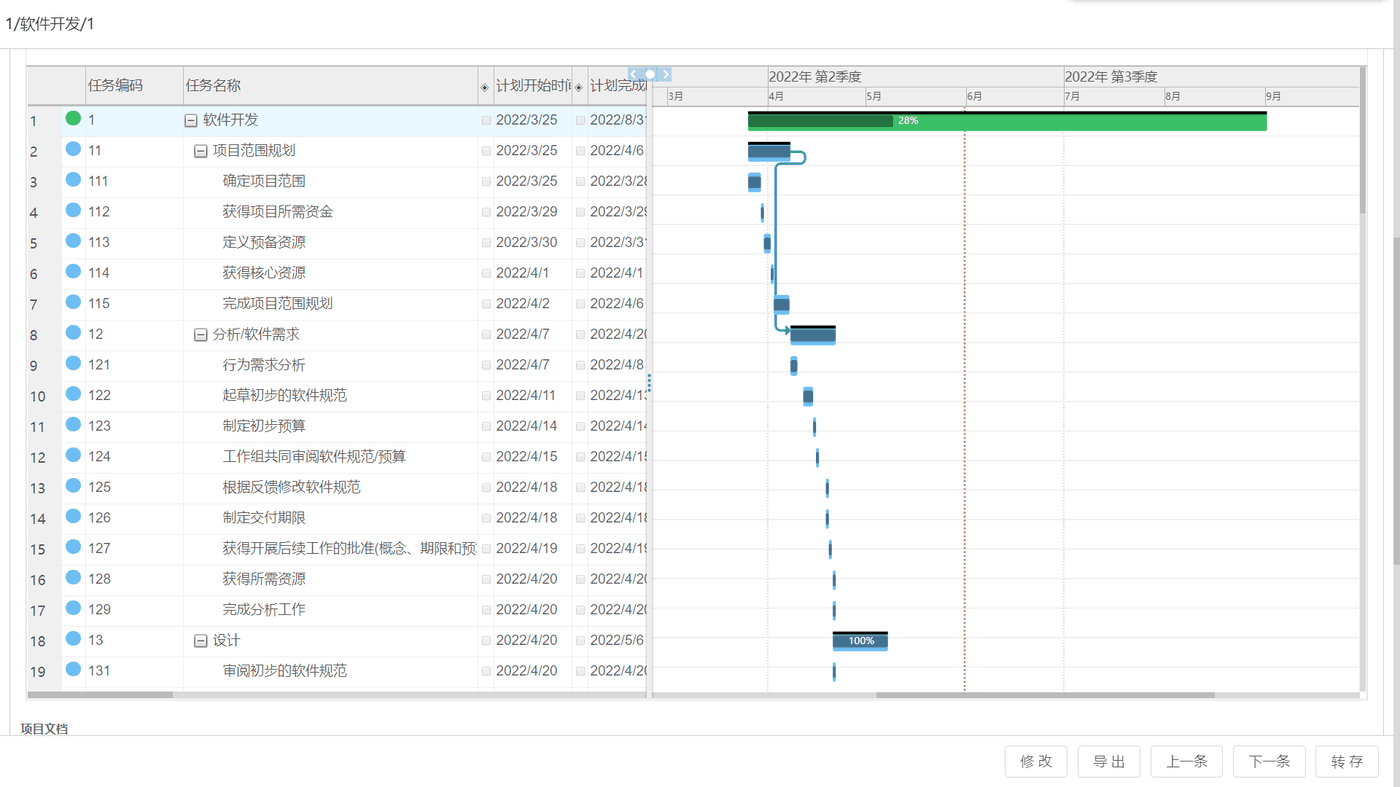
Task: Click the task grid horizontal scrollbar thumb
Action: point(100,695)
